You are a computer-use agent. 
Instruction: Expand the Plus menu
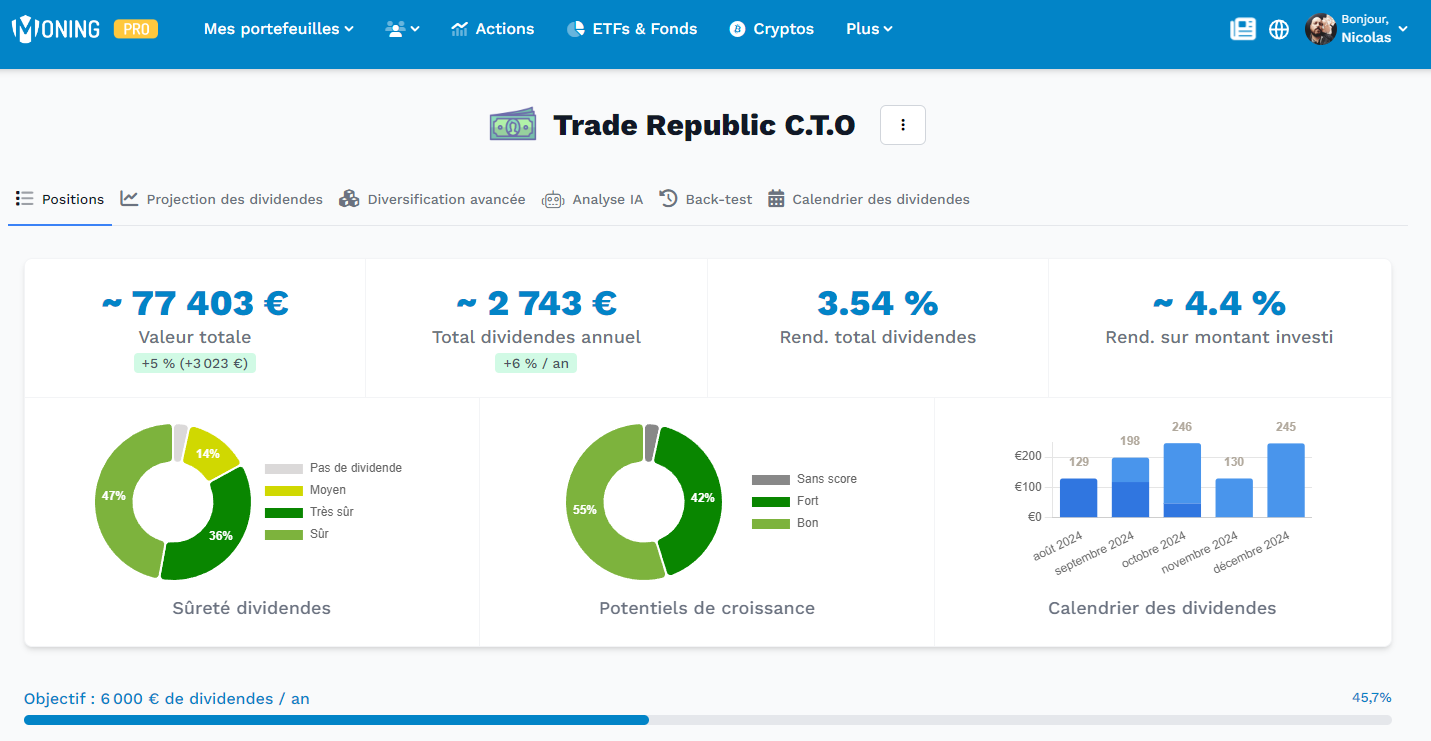[869, 29]
